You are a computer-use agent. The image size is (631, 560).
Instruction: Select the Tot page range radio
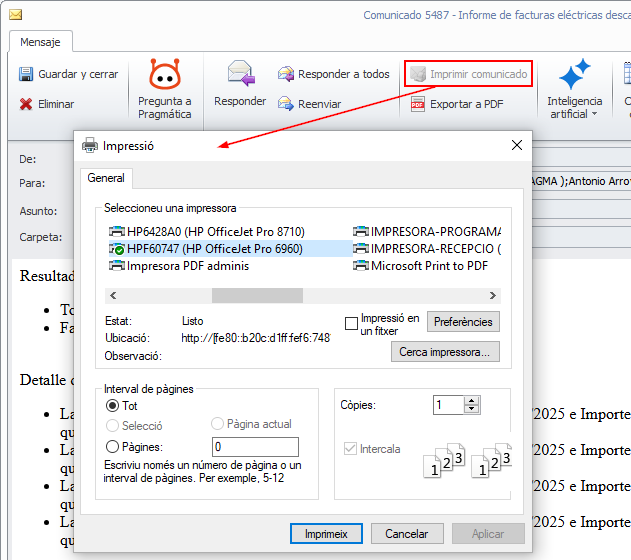click(x=112, y=406)
